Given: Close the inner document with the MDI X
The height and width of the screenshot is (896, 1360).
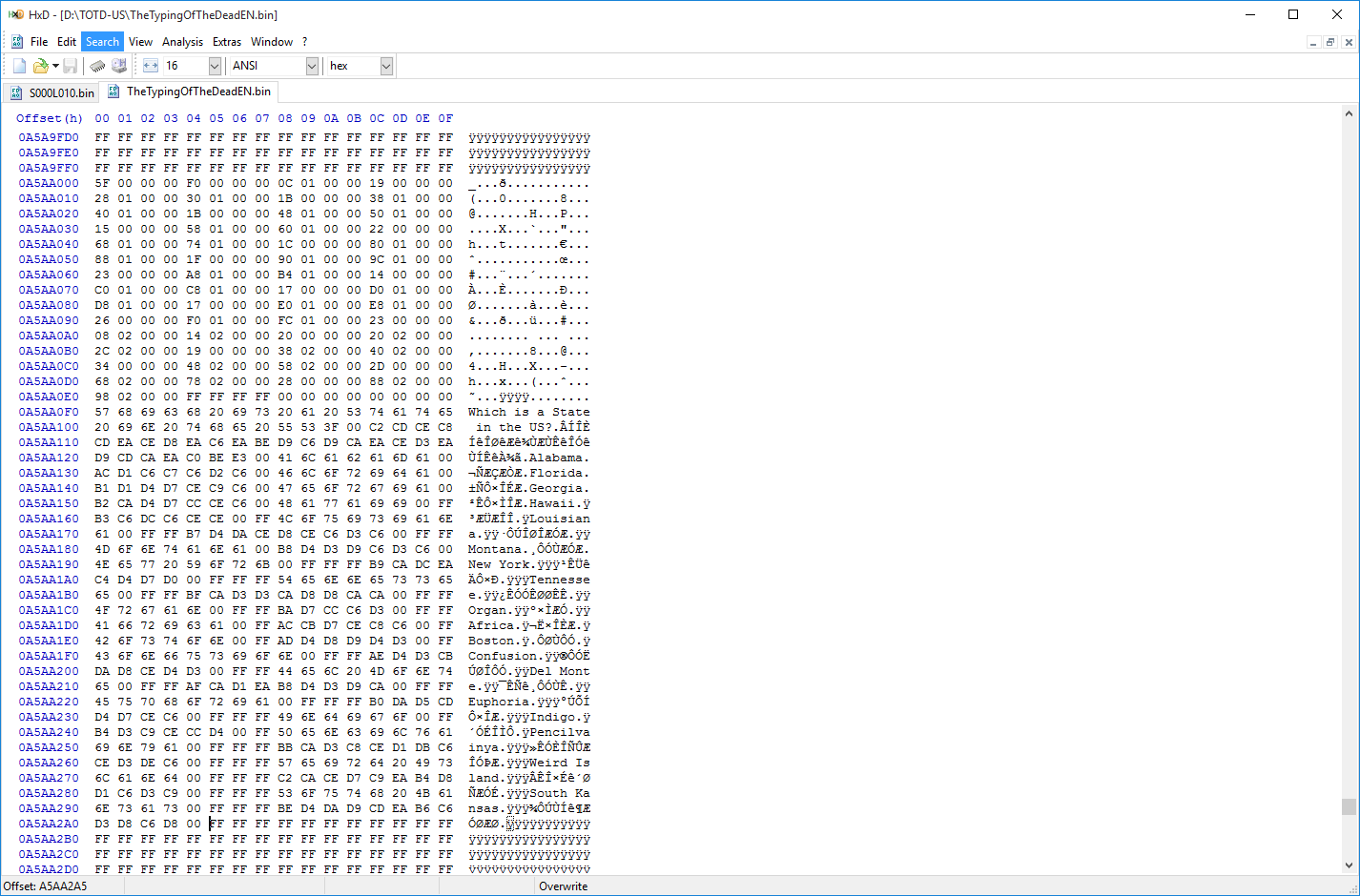Looking at the screenshot, I should coord(1348,42).
